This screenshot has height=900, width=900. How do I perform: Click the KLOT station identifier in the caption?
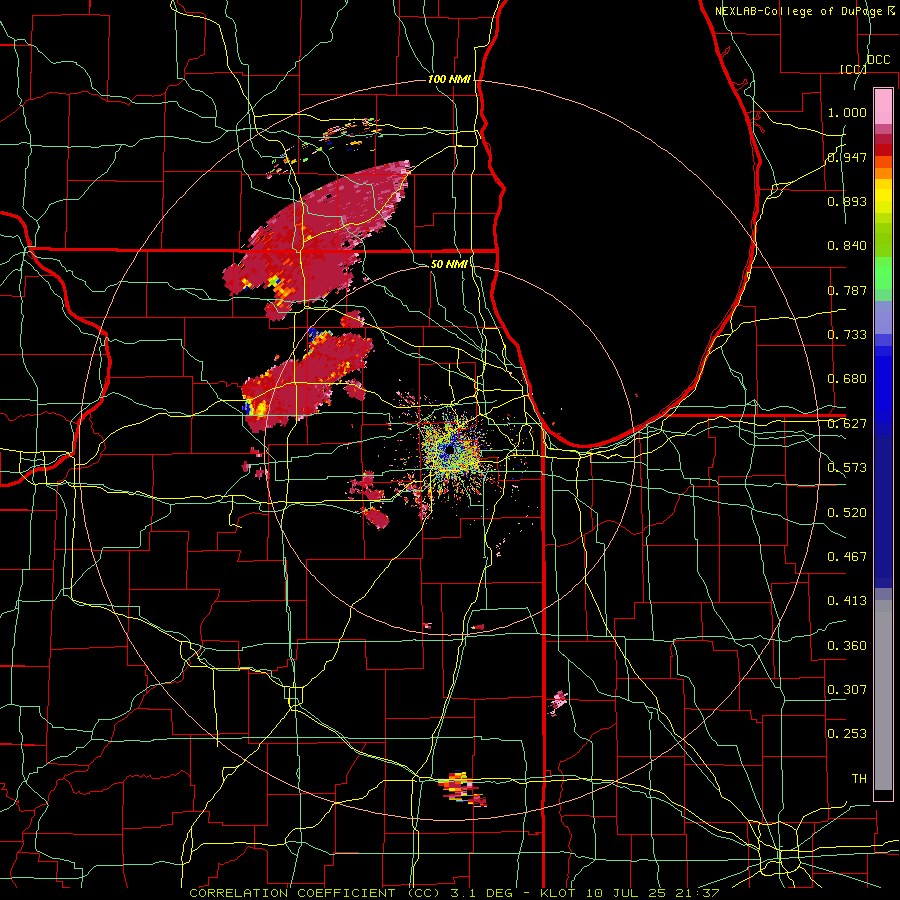[557, 893]
